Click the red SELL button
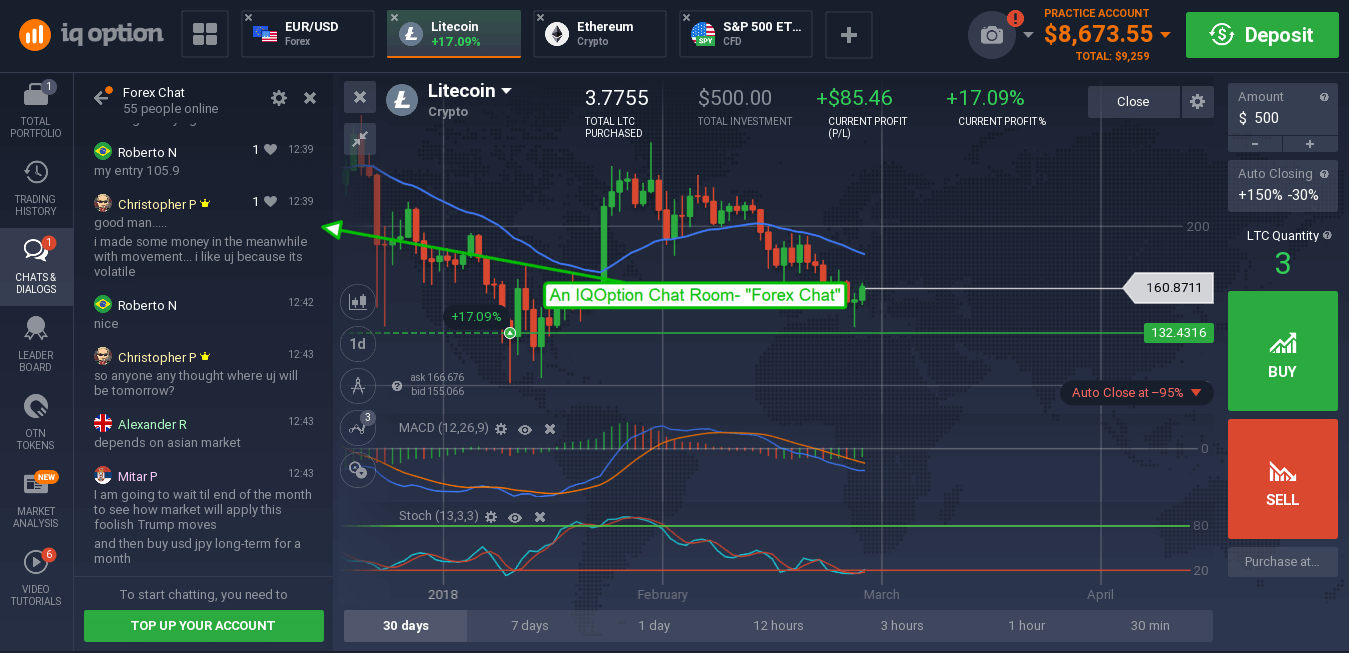Viewport: 1349px width, 653px height. point(1282,479)
